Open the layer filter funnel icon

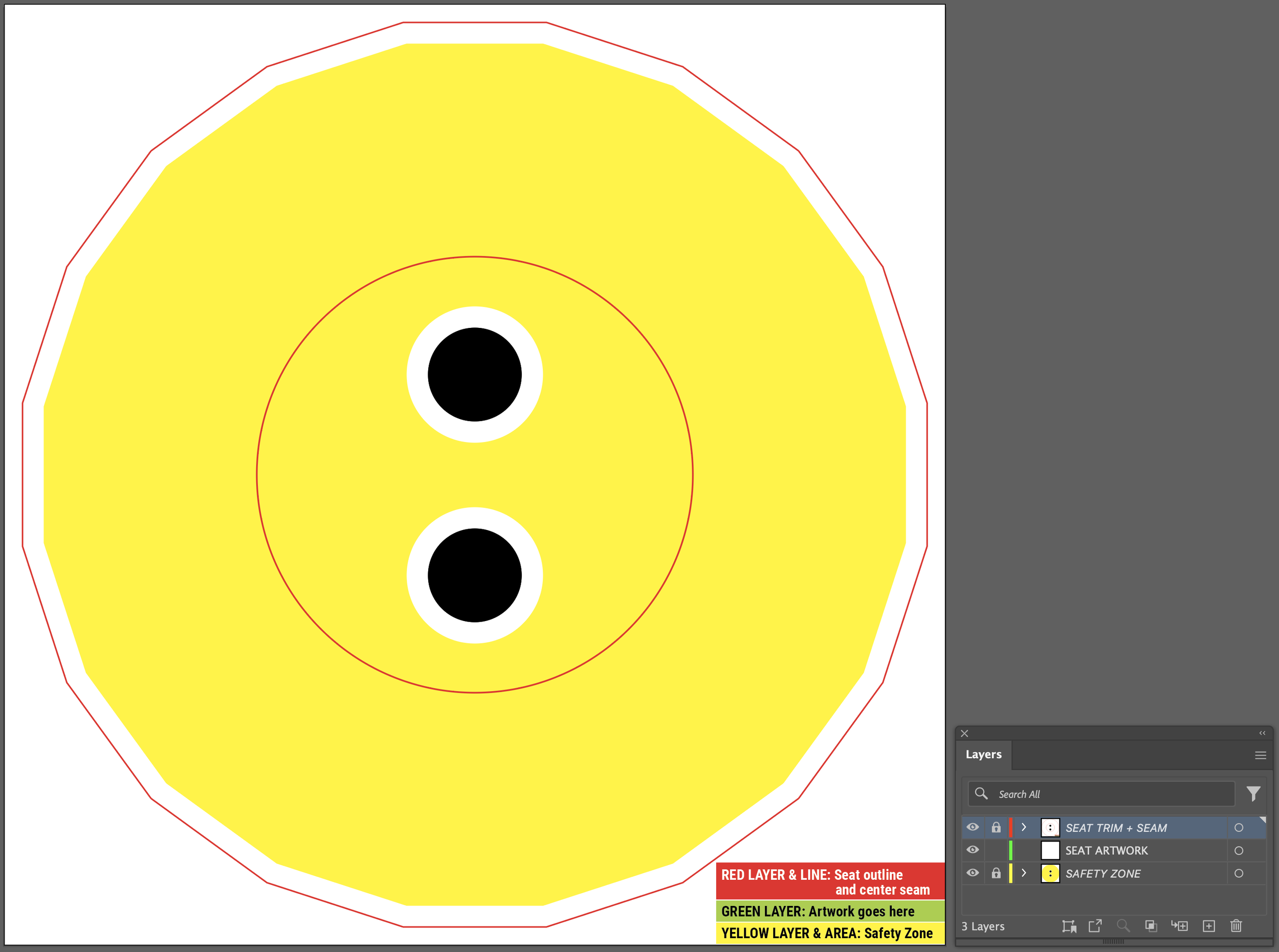coord(1253,794)
